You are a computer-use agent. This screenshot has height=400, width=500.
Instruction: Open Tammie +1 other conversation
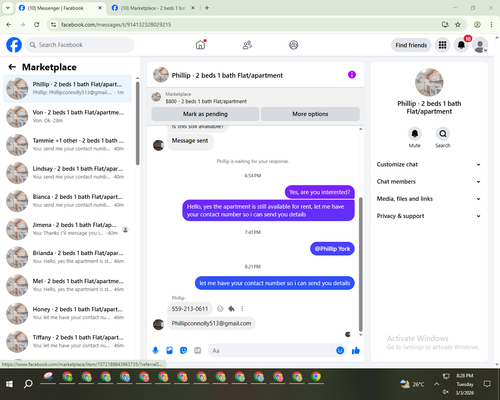click(x=67, y=145)
